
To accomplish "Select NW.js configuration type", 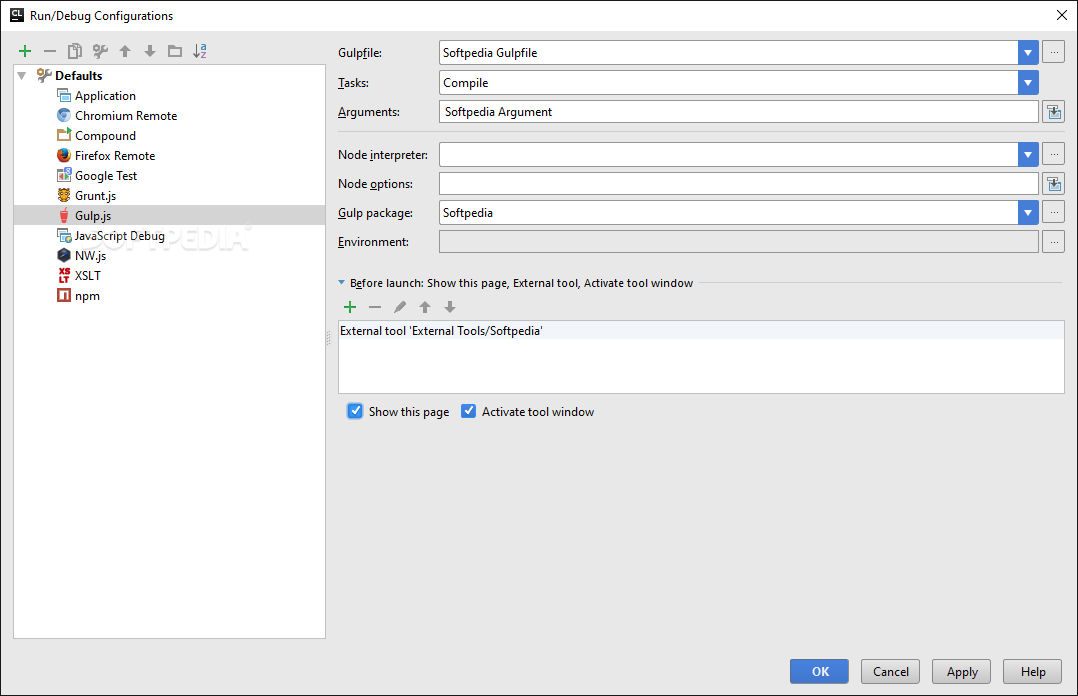I will point(90,255).
